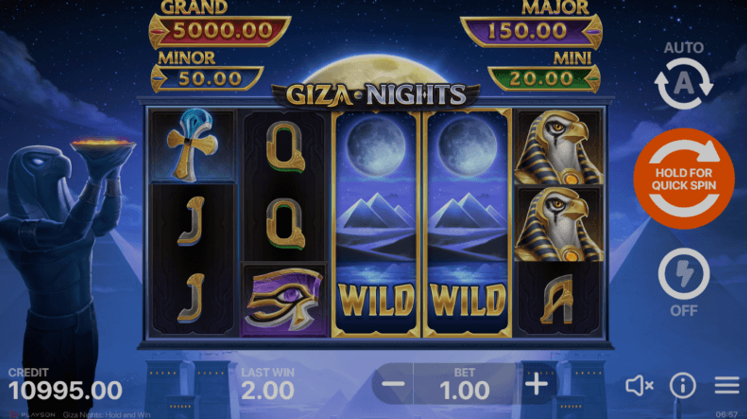Increase the bet with plus button
The width and height of the screenshot is (747, 419).
(536, 384)
